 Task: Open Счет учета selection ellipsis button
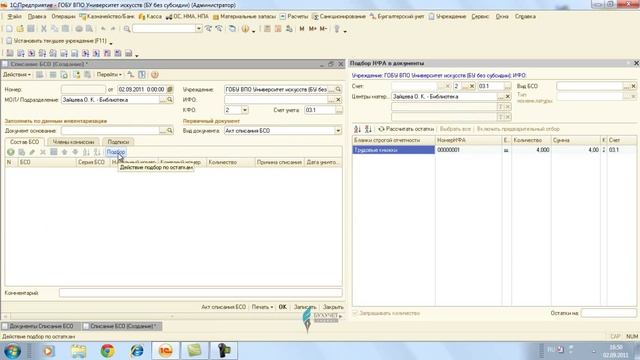pos(339,110)
